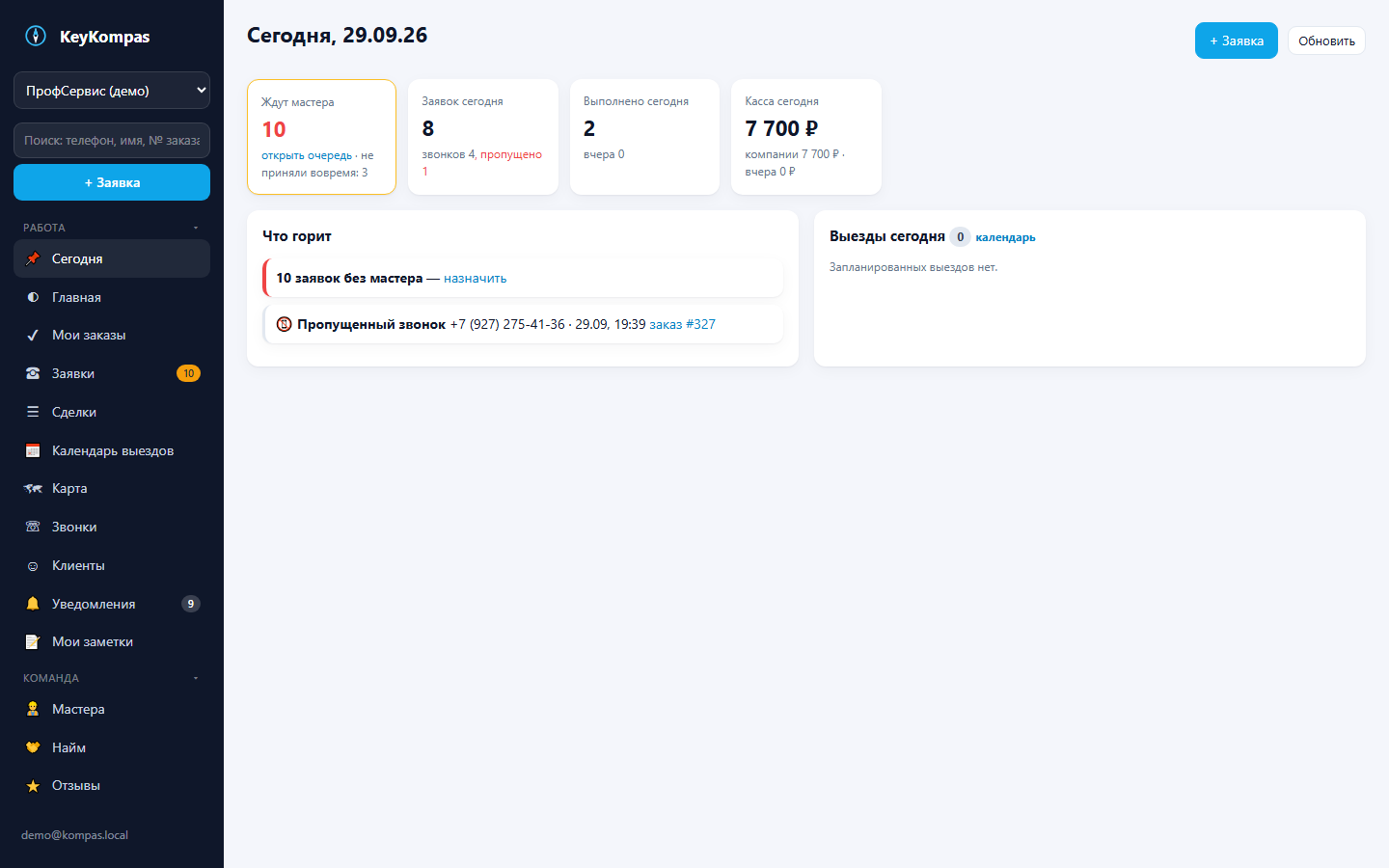Click the KeyKompas compass logo icon

36,37
